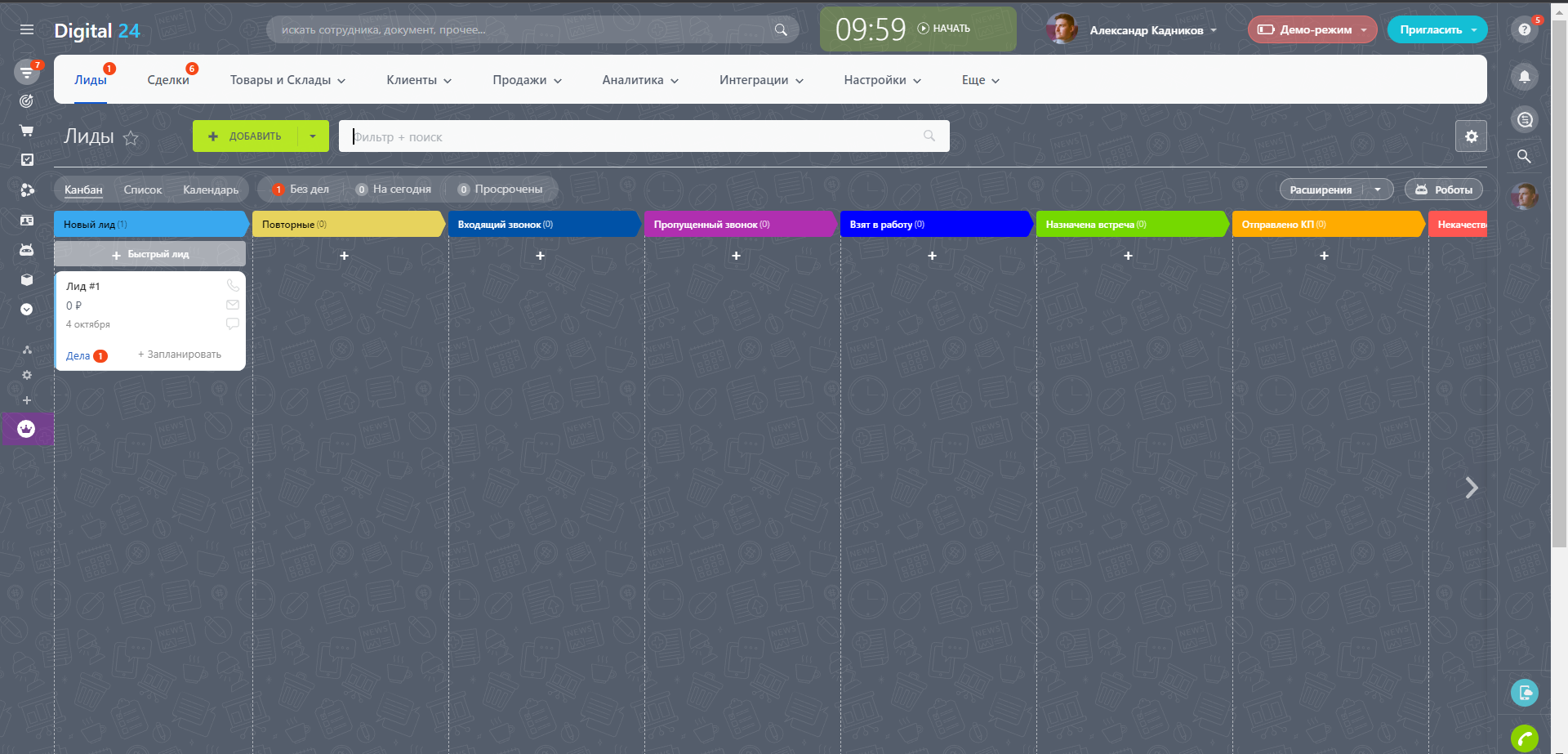The image size is (1568, 754).
Task: Click the green ДОБАВИТЬ button
Action: [x=245, y=136]
